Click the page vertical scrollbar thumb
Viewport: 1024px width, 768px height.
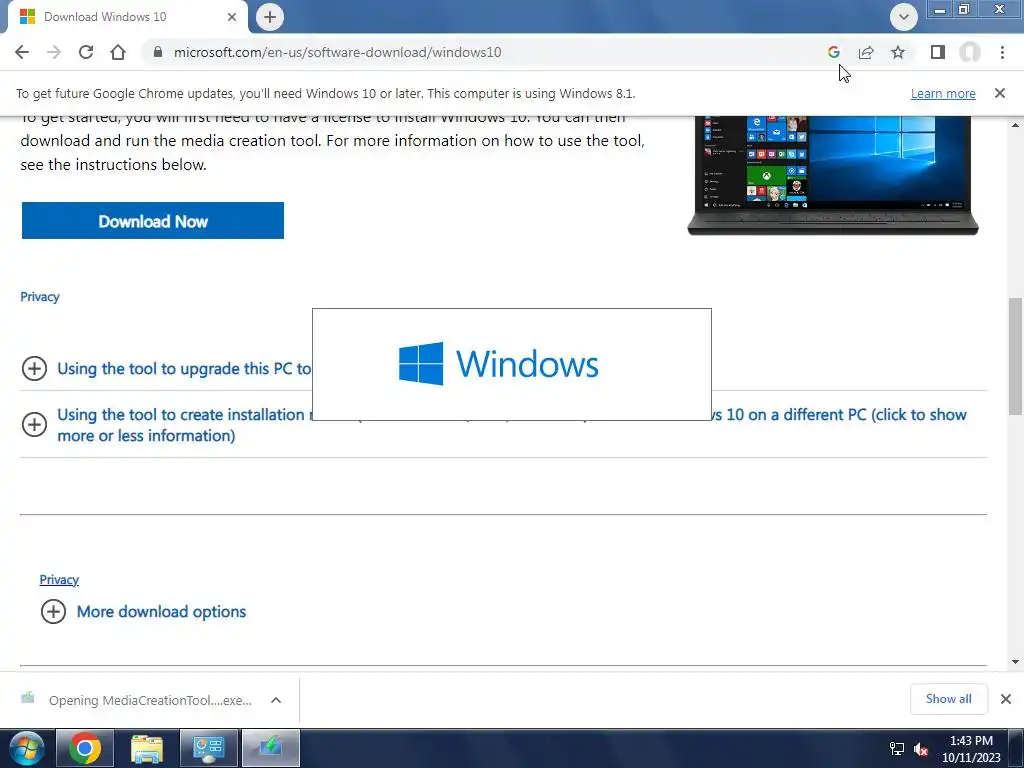(1015, 355)
